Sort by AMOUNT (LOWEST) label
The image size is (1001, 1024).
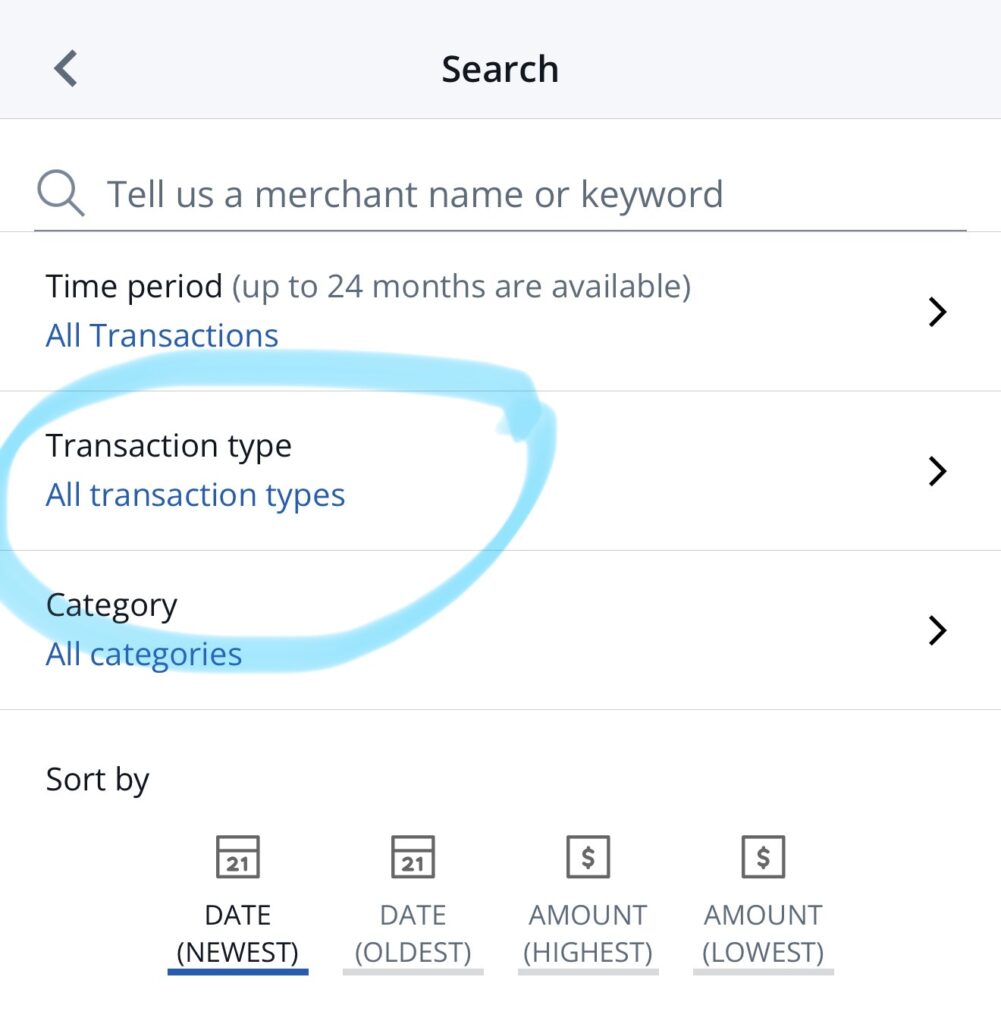point(763,933)
